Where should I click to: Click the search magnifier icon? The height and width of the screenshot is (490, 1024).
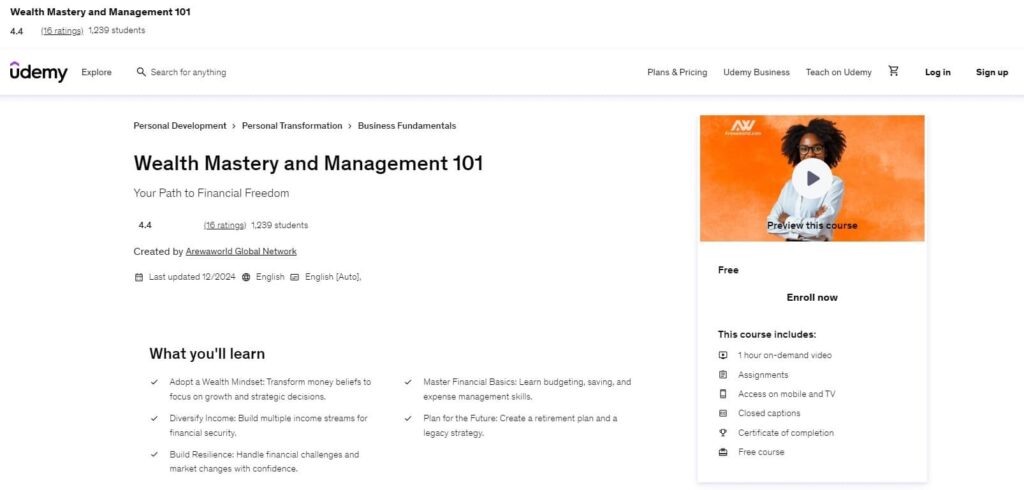141,72
